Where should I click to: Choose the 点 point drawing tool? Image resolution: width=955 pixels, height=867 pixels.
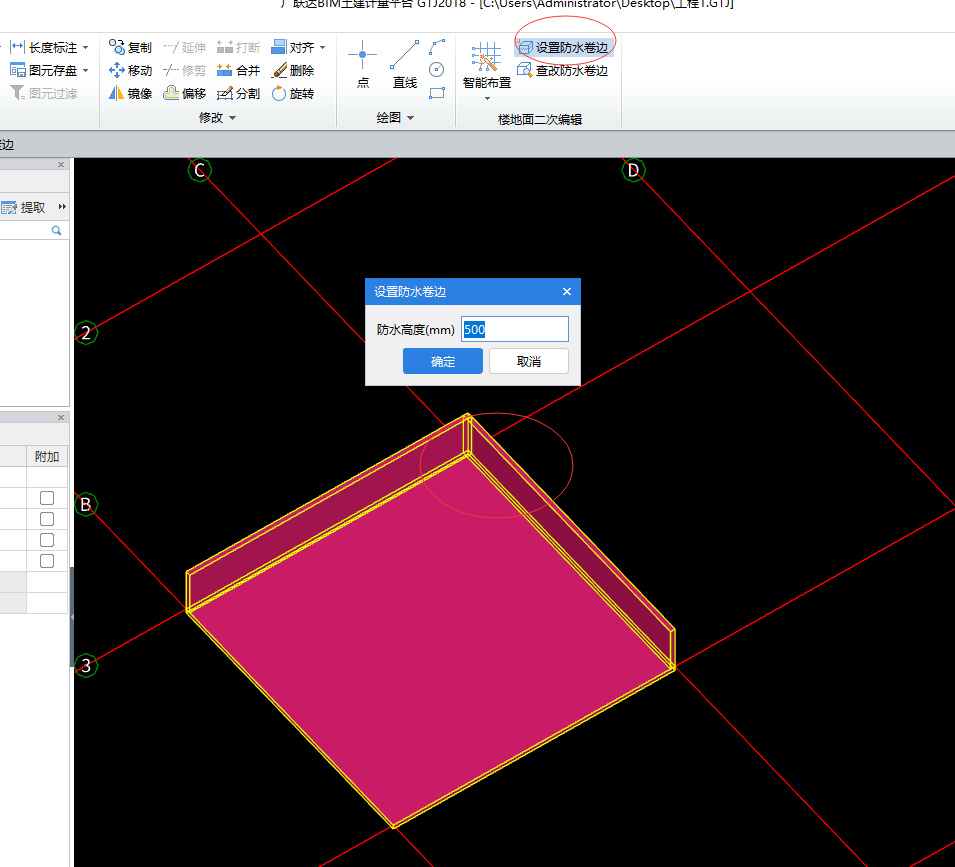[x=362, y=64]
